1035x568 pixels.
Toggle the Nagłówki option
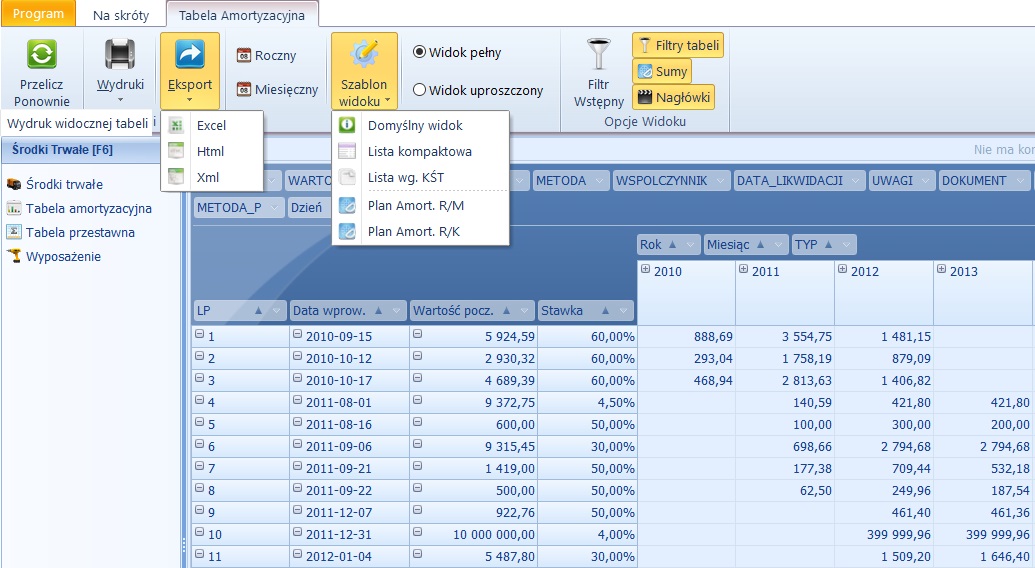[674, 97]
